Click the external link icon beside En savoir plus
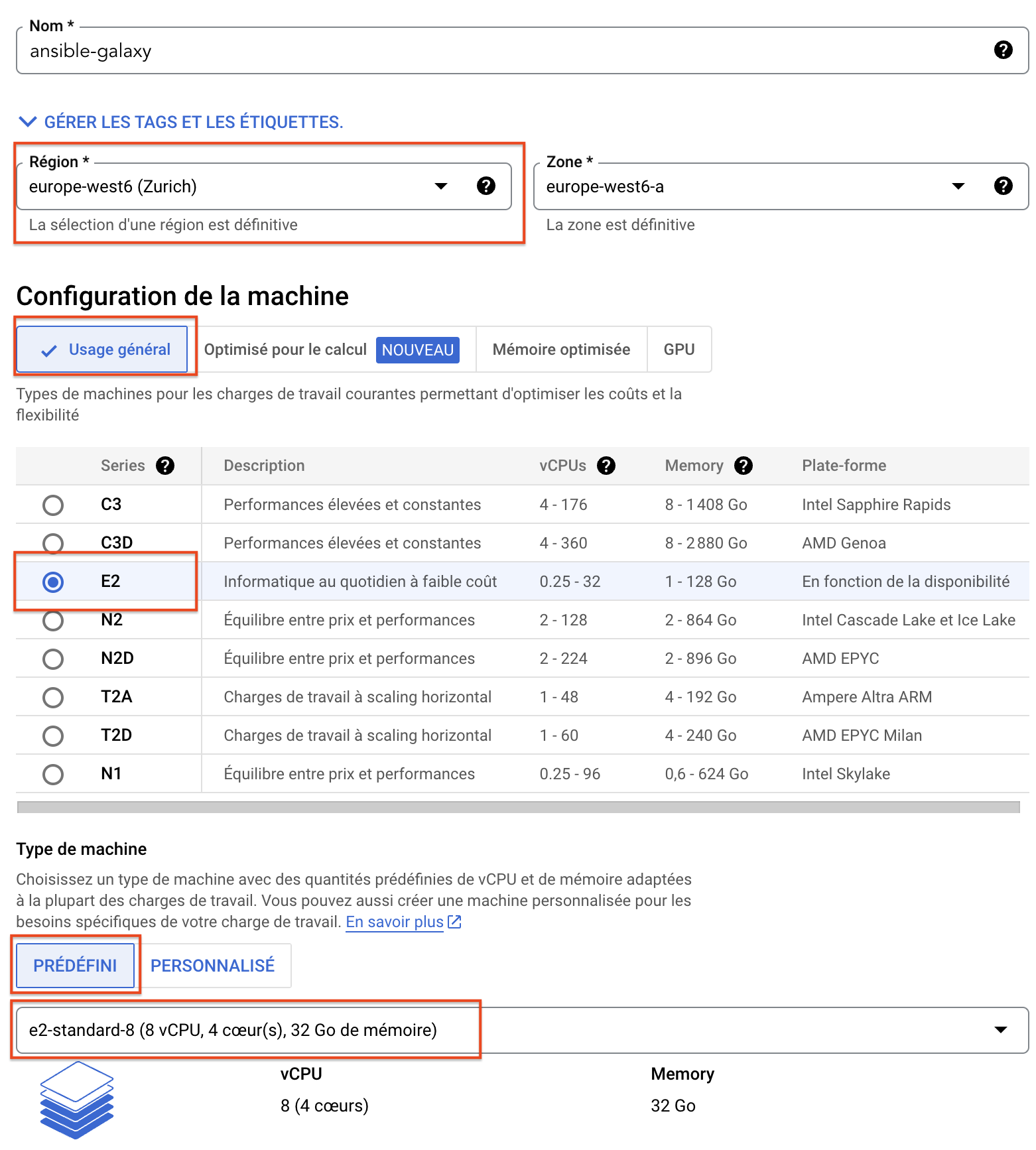 454,922
